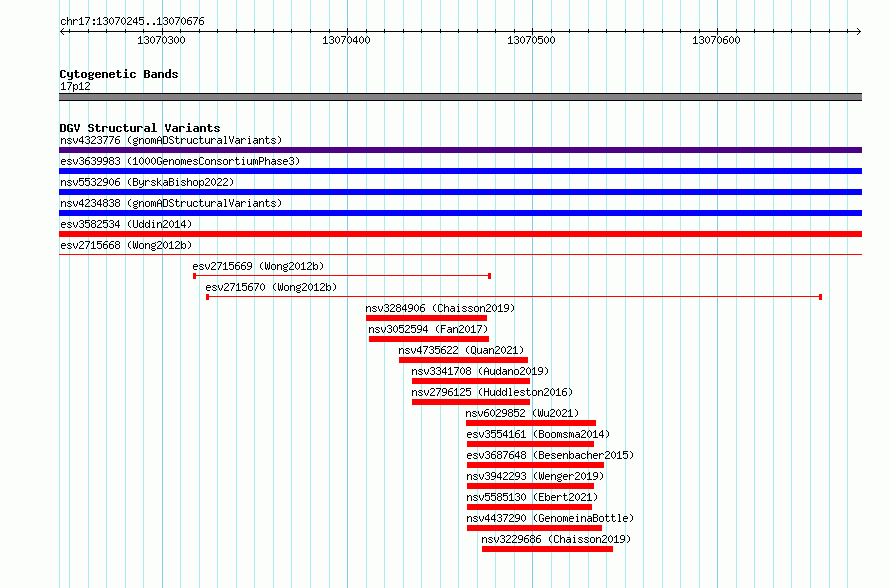Image resolution: width=890 pixels, height=588 pixels.
Task: Open nsv3284906 Chaisson2019 variant label
Action: (440, 308)
